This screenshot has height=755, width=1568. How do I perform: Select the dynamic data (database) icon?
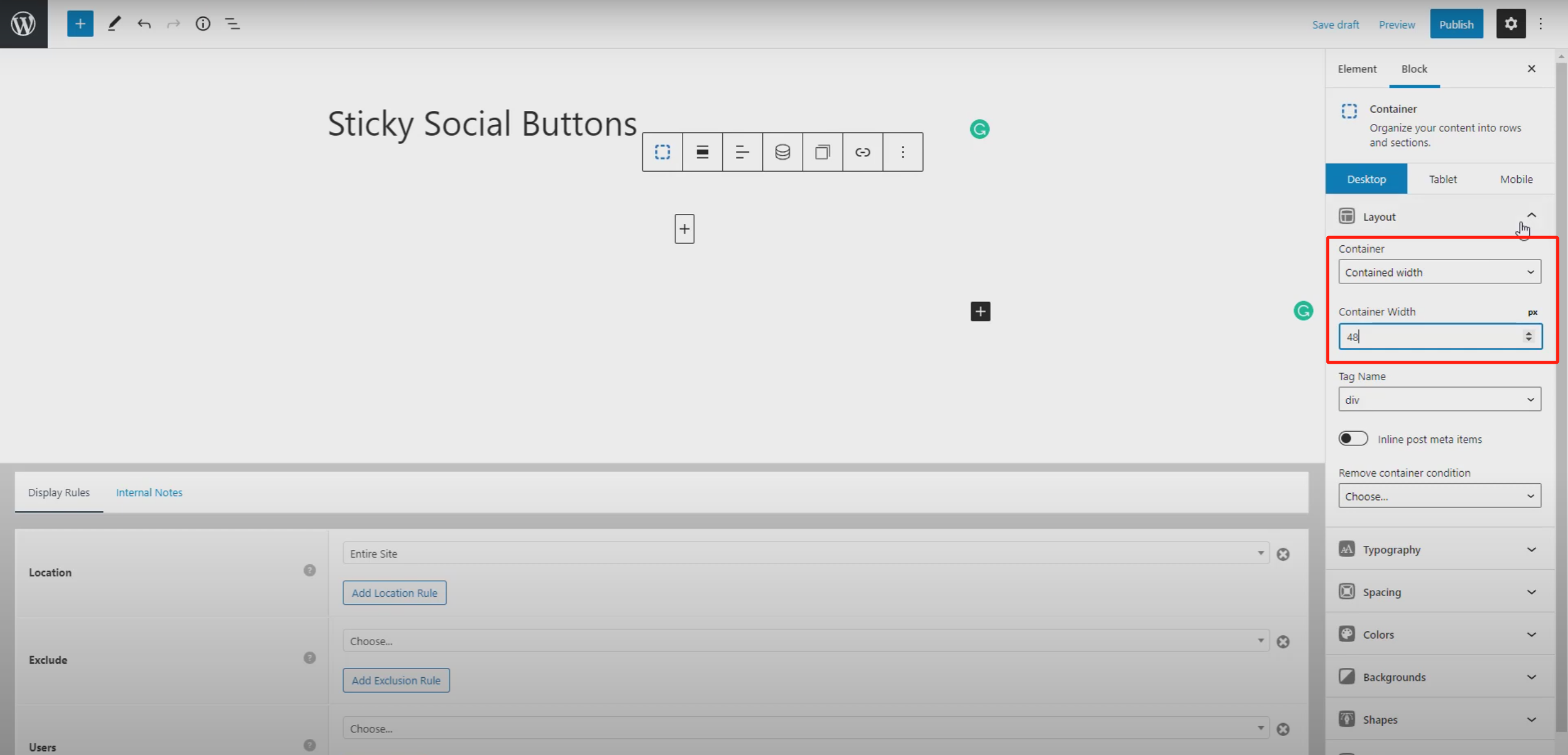point(782,151)
